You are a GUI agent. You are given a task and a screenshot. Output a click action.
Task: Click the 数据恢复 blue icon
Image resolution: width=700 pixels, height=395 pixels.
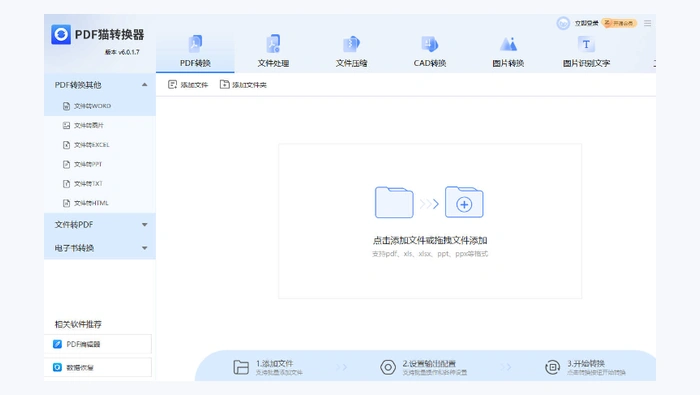(x=57, y=367)
